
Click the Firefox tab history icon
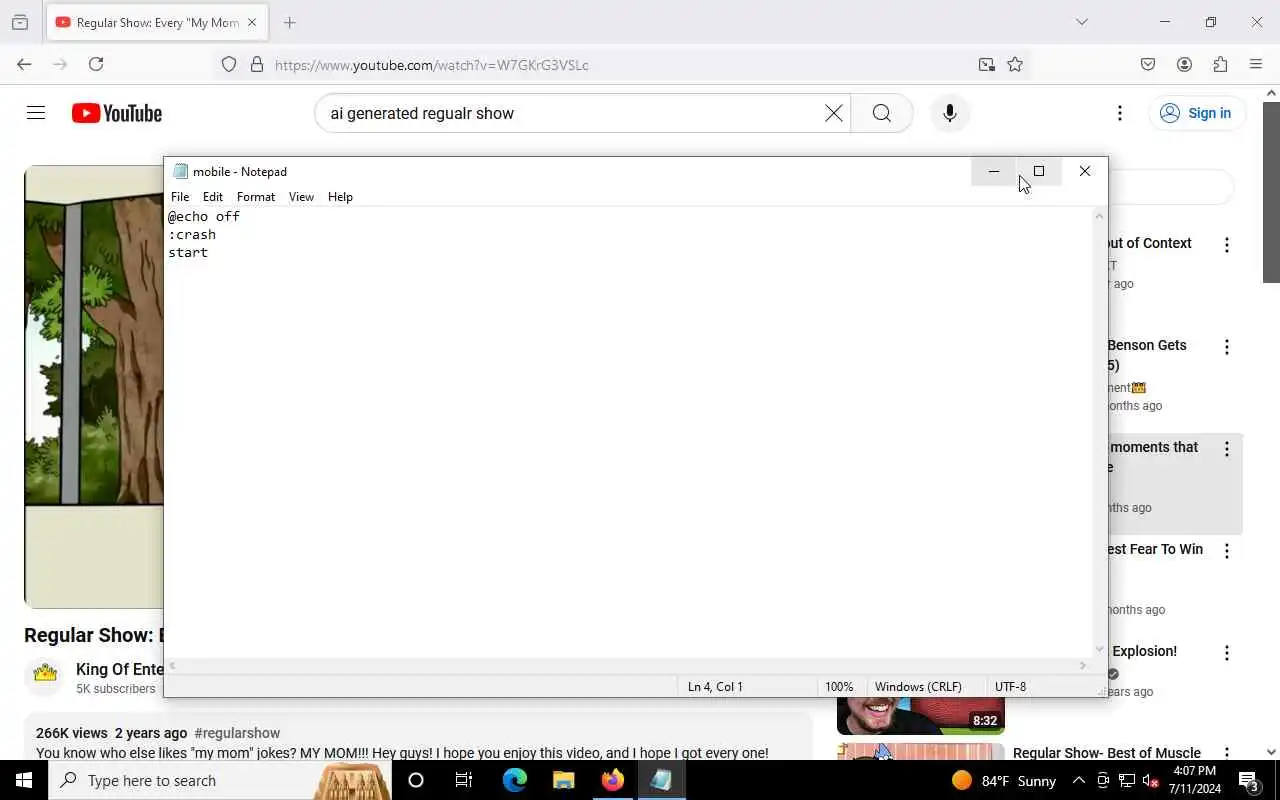click(19, 22)
